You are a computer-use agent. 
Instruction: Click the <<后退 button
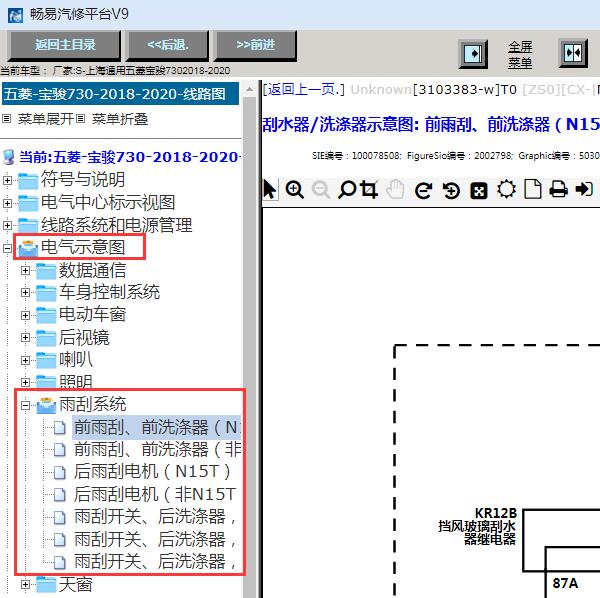168,46
